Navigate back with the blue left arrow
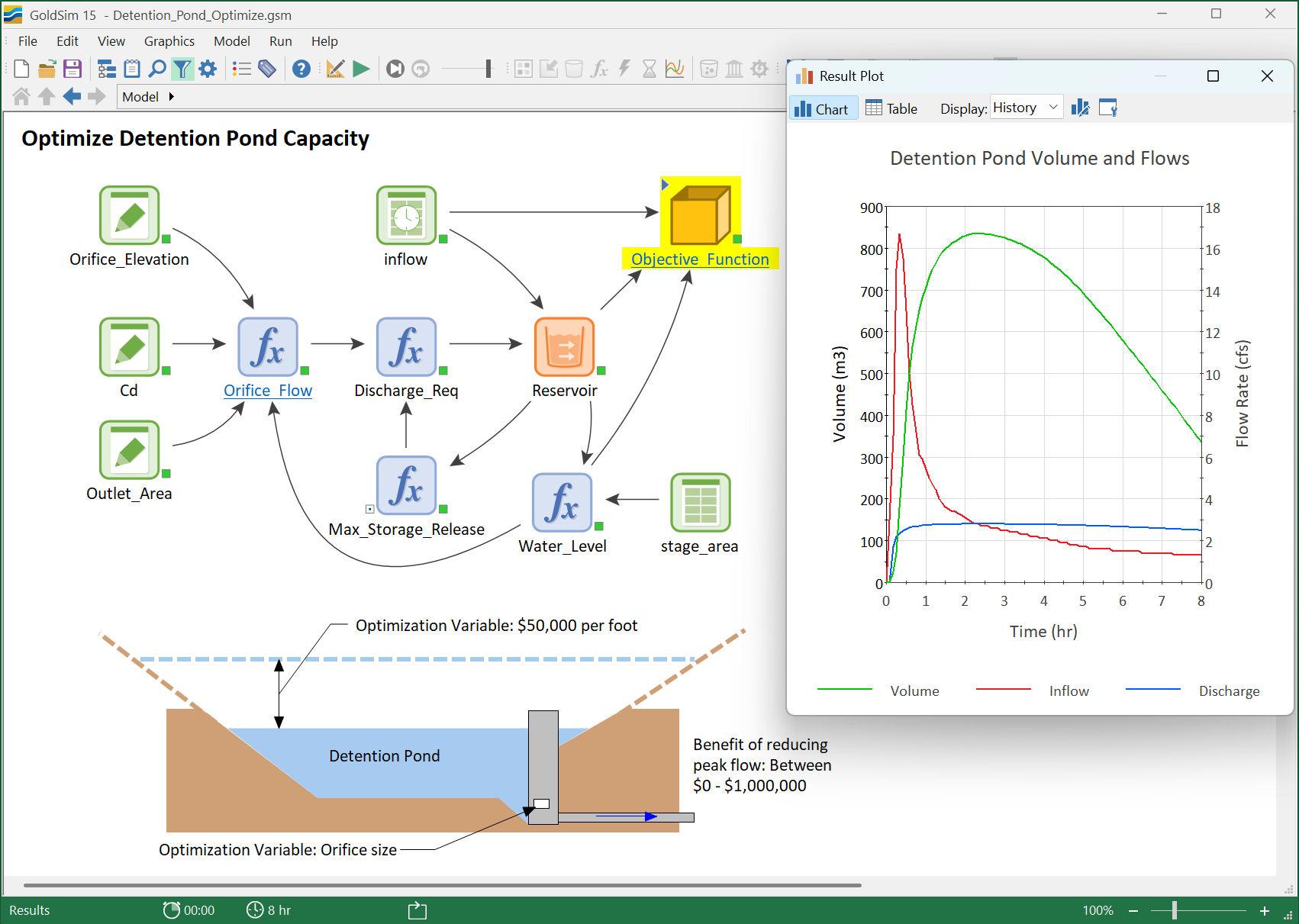Image resolution: width=1299 pixels, height=924 pixels. 72,96
